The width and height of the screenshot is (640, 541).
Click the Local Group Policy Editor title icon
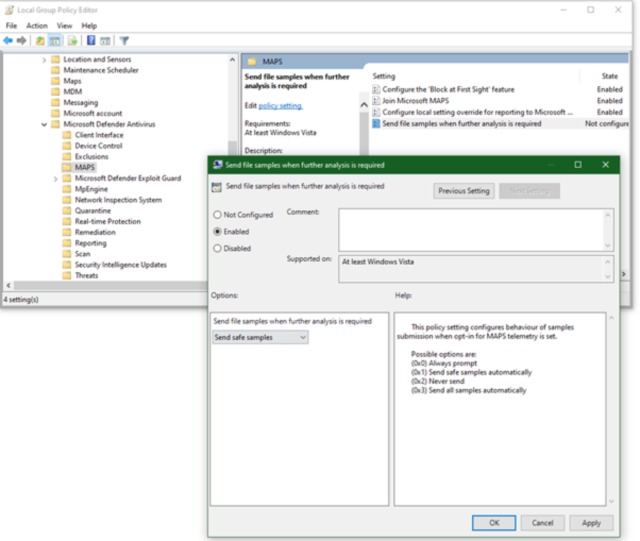(x=9, y=10)
